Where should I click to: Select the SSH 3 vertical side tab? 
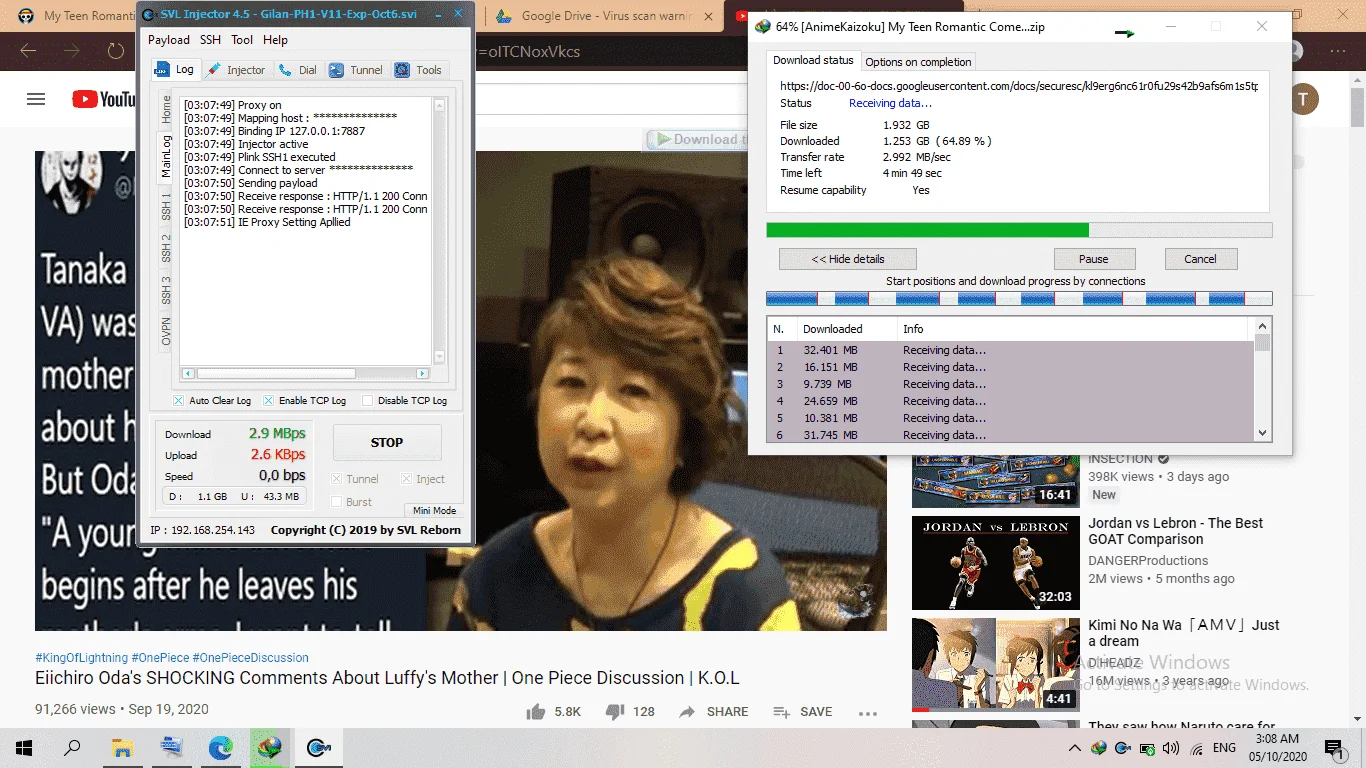pos(166,290)
